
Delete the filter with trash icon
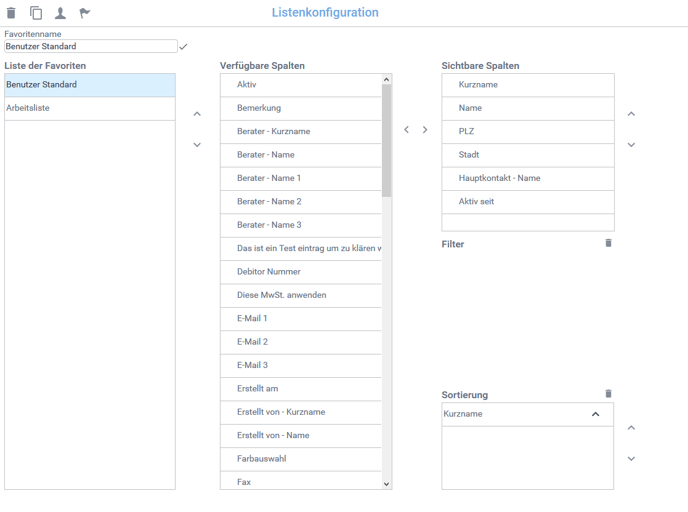(x=608, y=243)
